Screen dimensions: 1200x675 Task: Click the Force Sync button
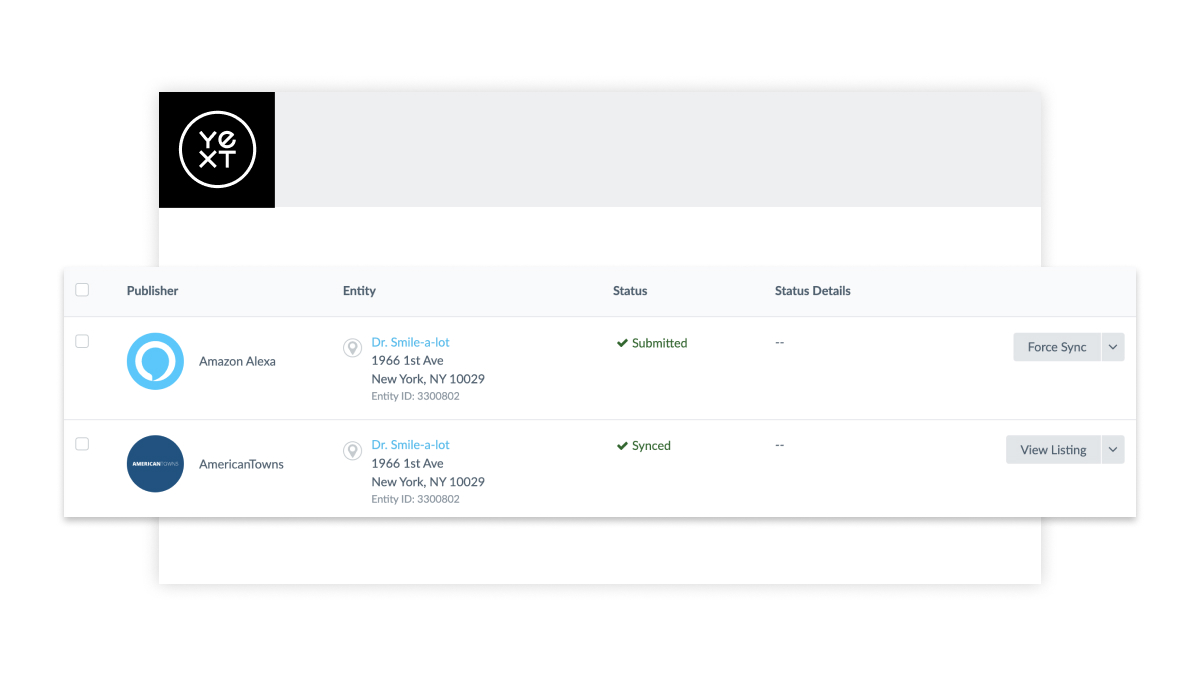tap(1057, 347)
